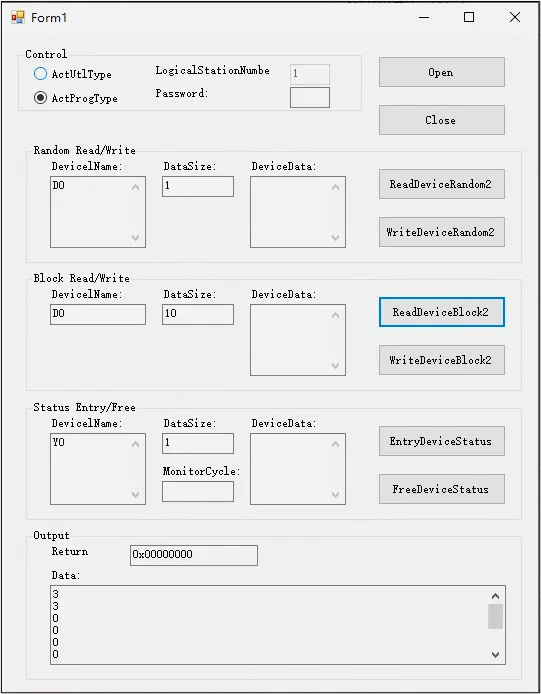Click Output Data scrollbar down arrow
The width and height of the screenshot is (541, 694).
click(495, 655)
